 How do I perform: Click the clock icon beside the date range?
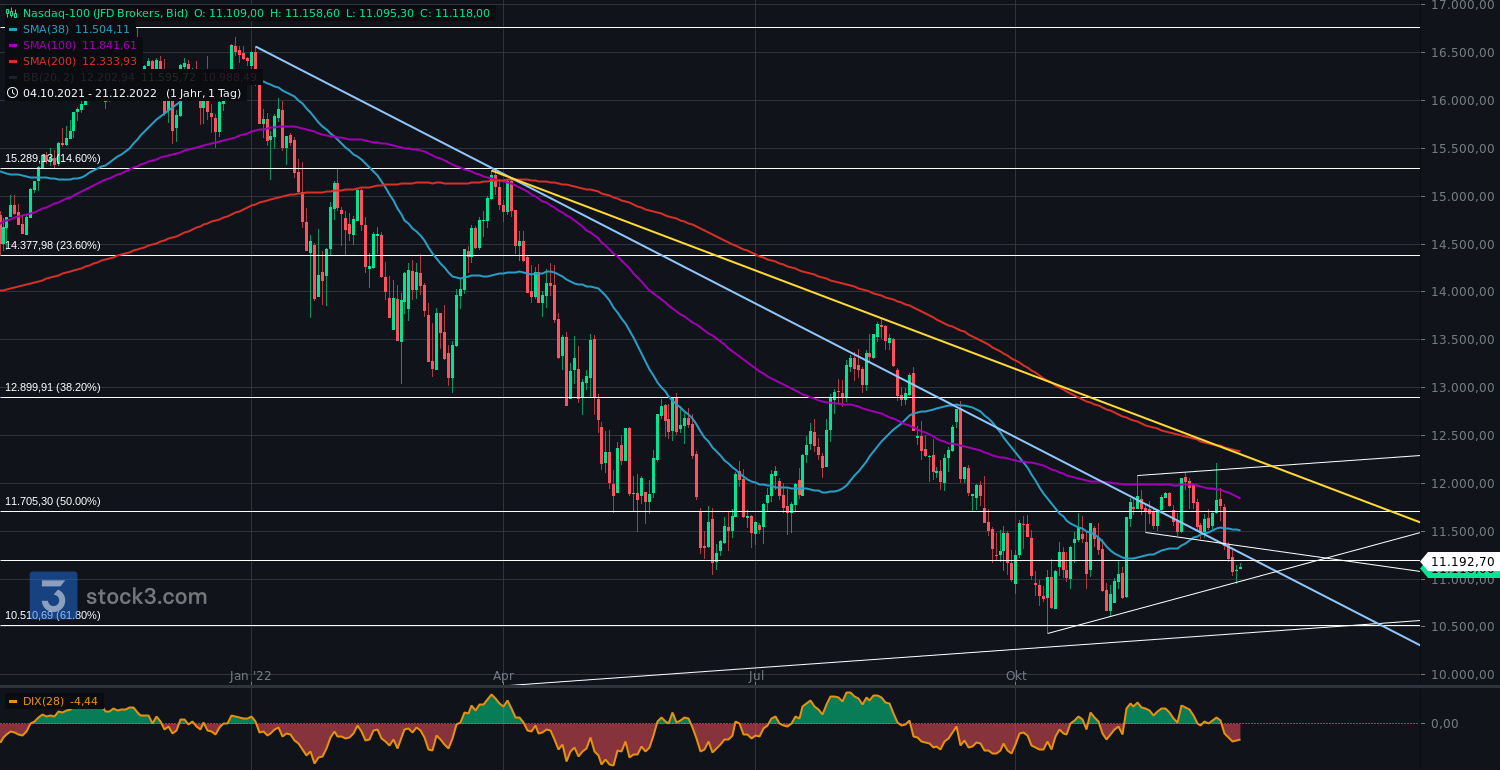click(12, 93)
